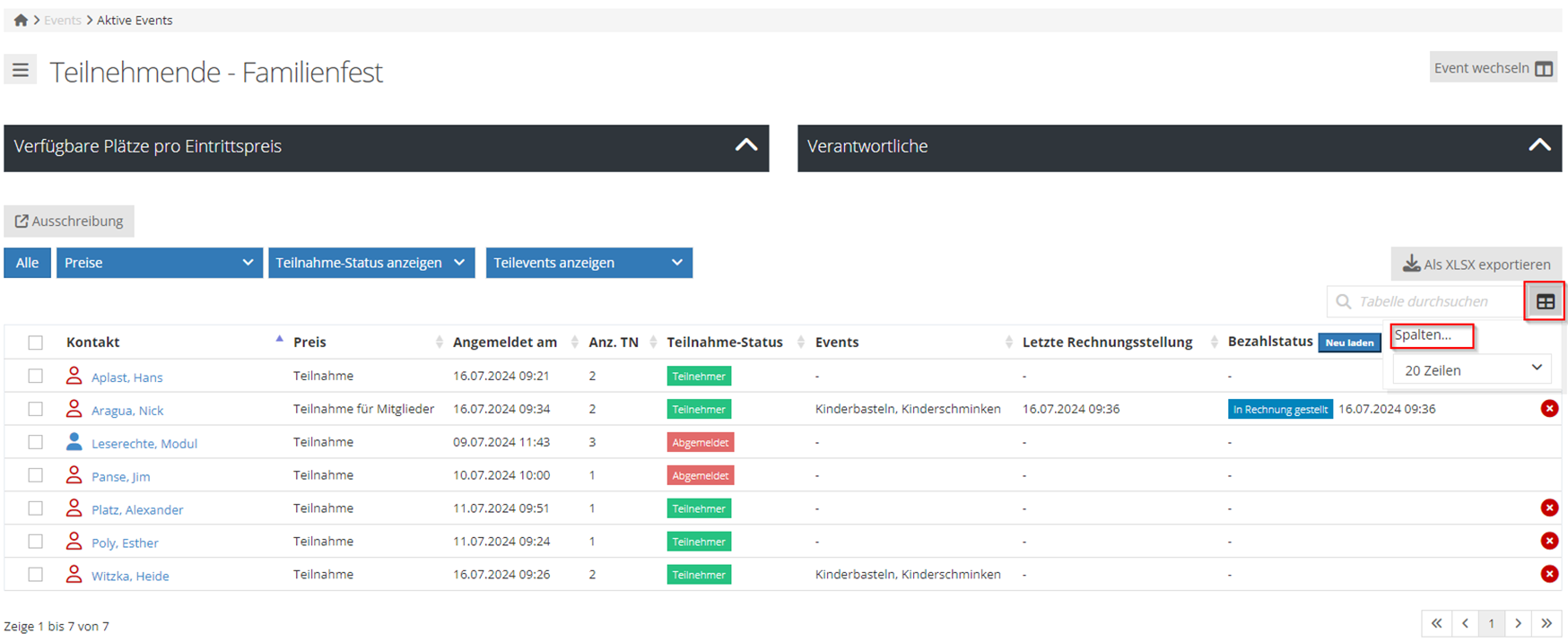Sort by Kontakt column arrow
This screenshot has width=1568, height=642.
coord(279,341)
